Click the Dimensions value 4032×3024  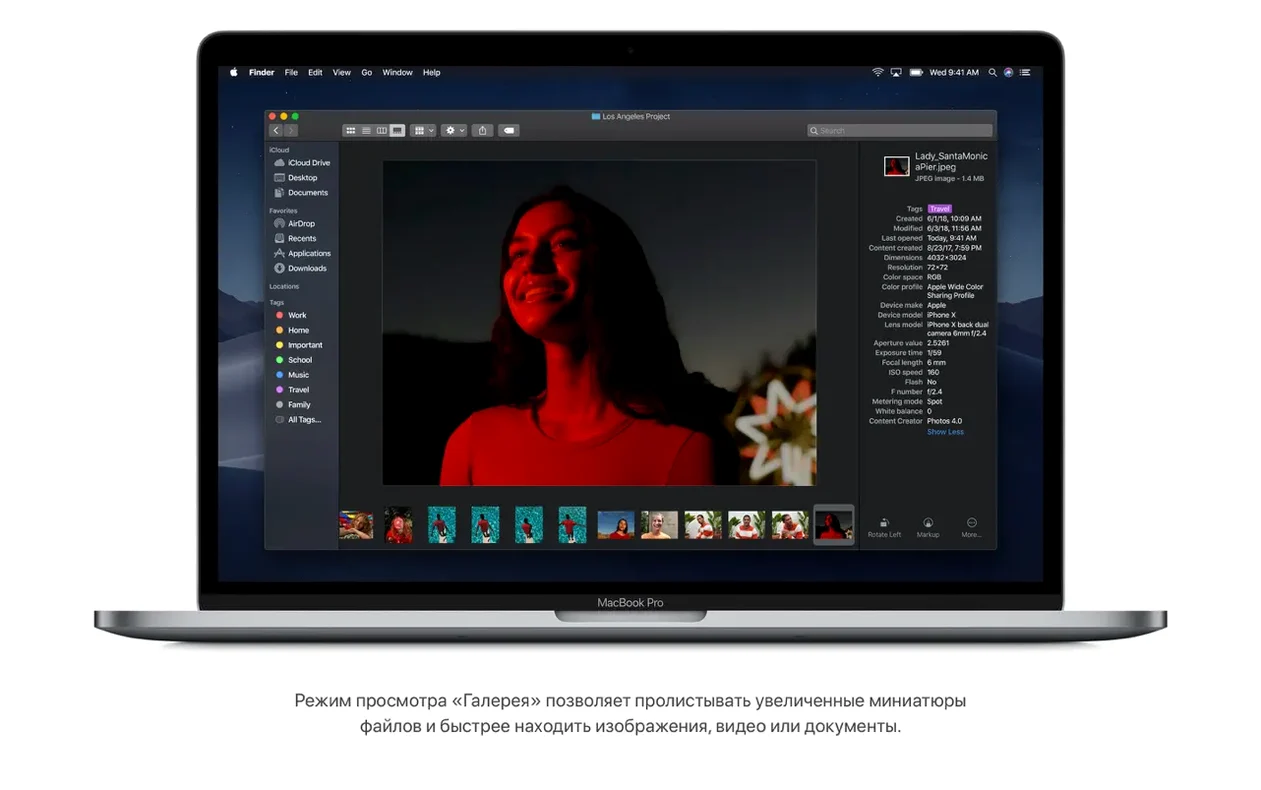(x=948, y=258)
